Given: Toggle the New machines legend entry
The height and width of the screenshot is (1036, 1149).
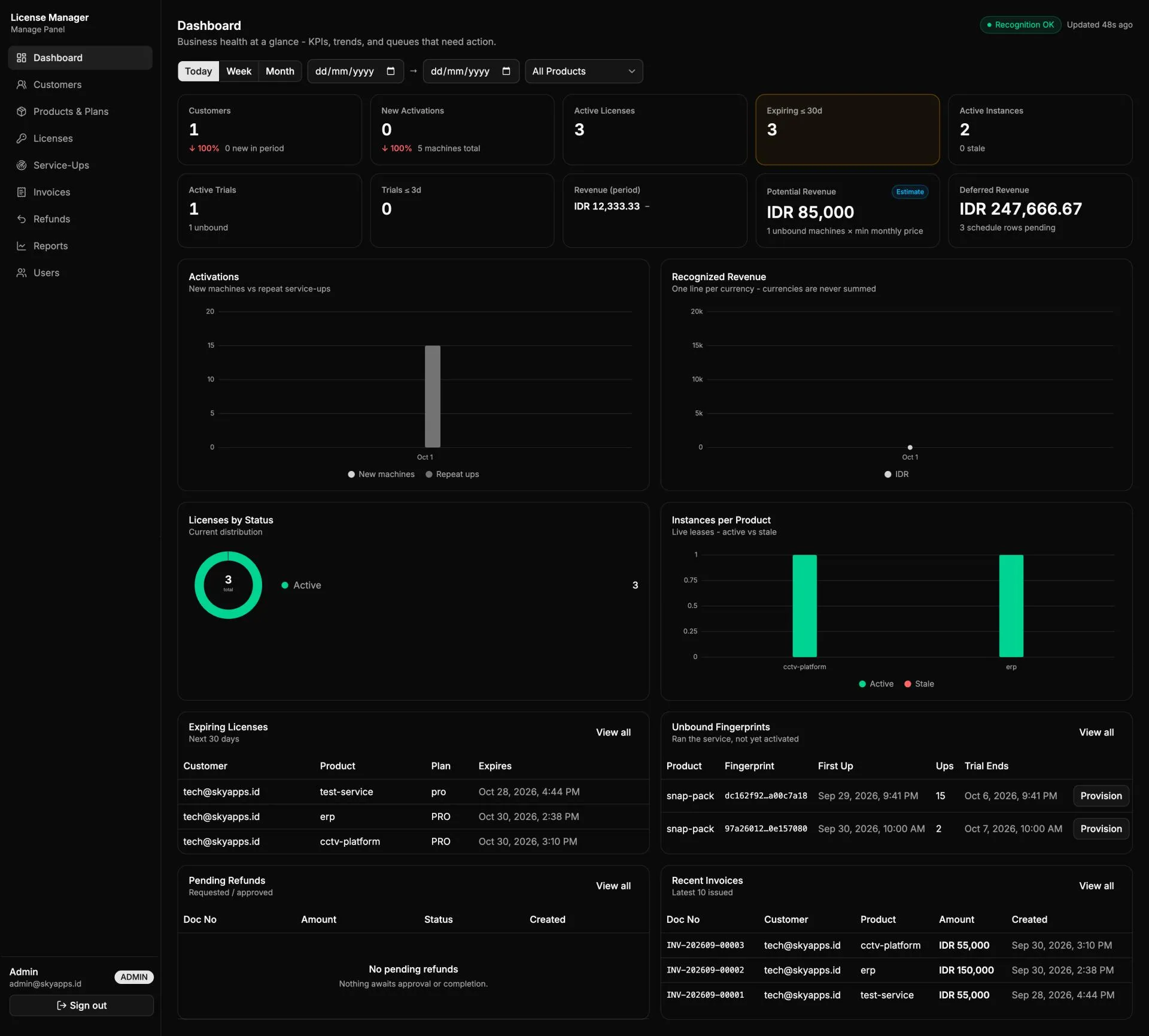Looking at the screenshot, I should tap(381, 475).
